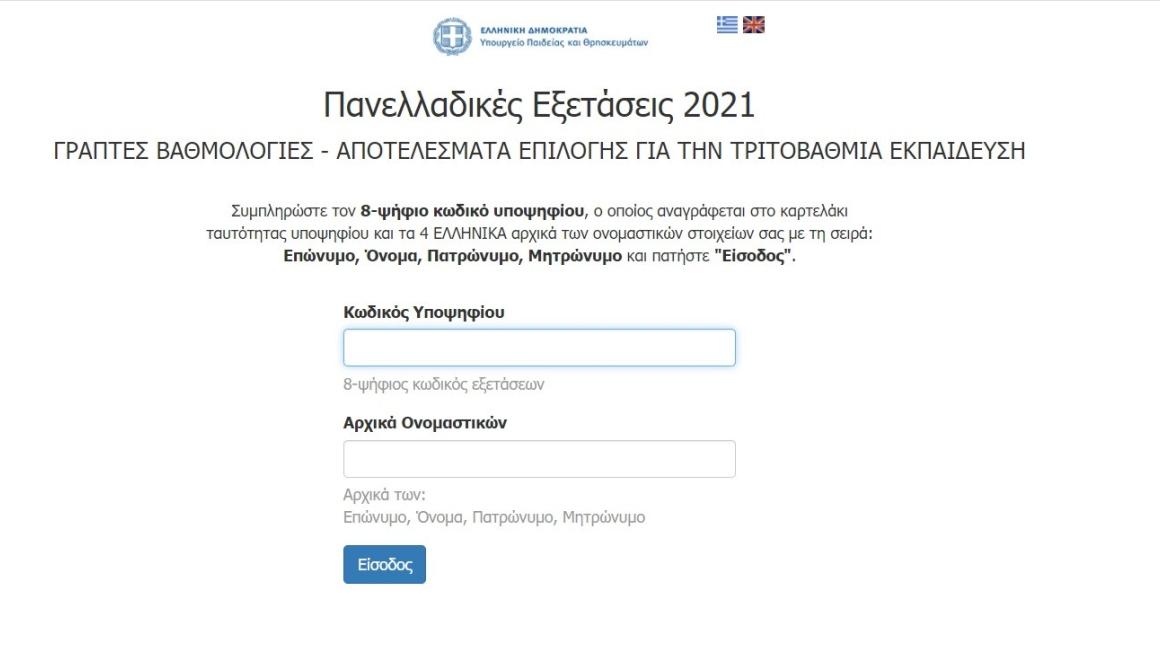Click the bold "Είσοδος" word in the instructions
Screen dimensions: 1160x670
(752, 257)
